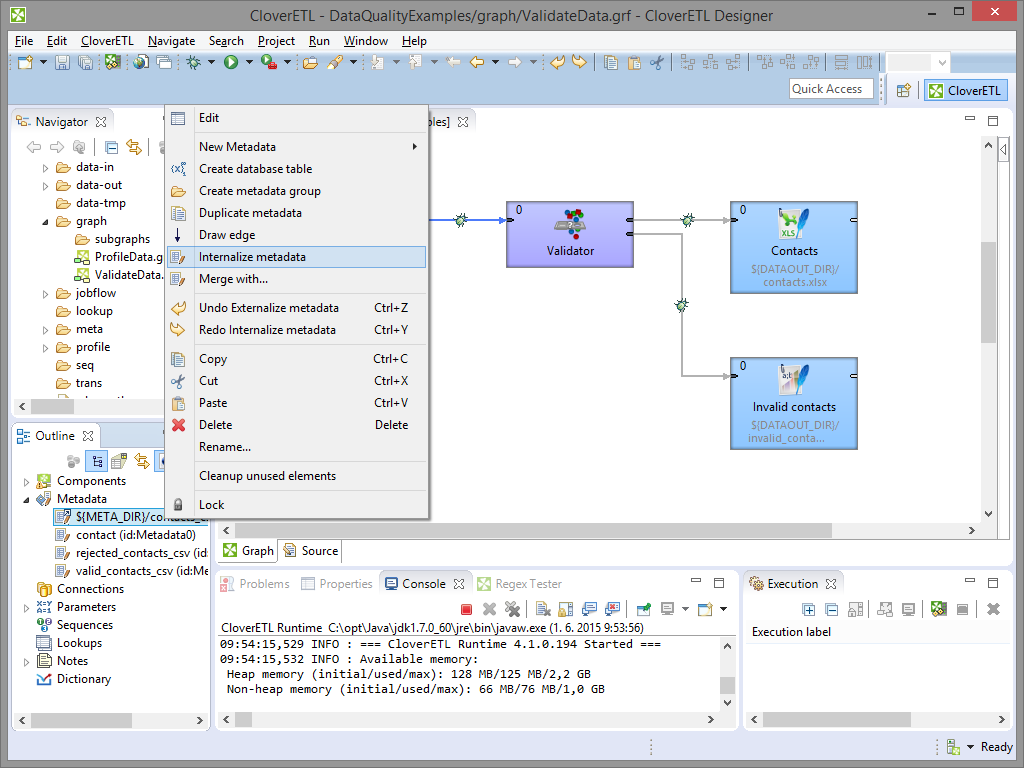Click the expand all icon in Execution panel
This screenshot has height=768, width=1024.
[x=809, y=609]
